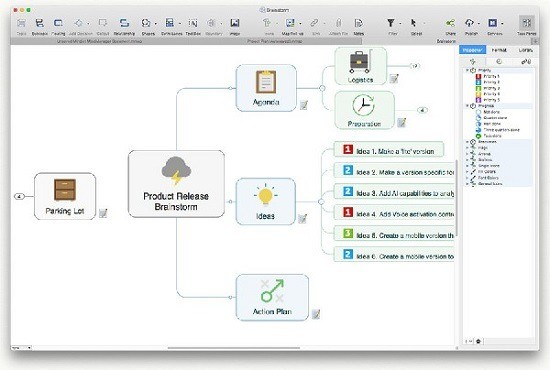Switch to the Library tab

[x=525, y=50]
